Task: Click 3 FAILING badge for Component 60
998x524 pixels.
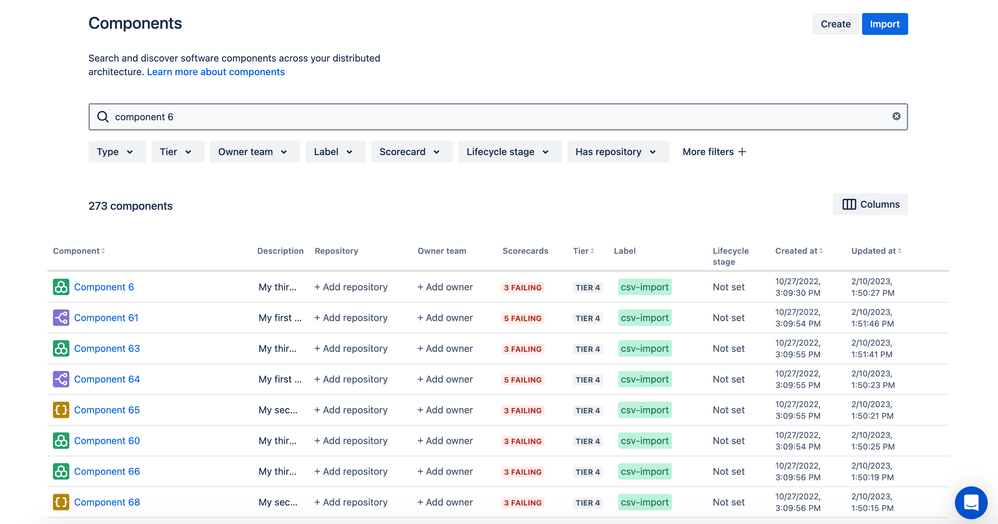Action: click(523, 441)
